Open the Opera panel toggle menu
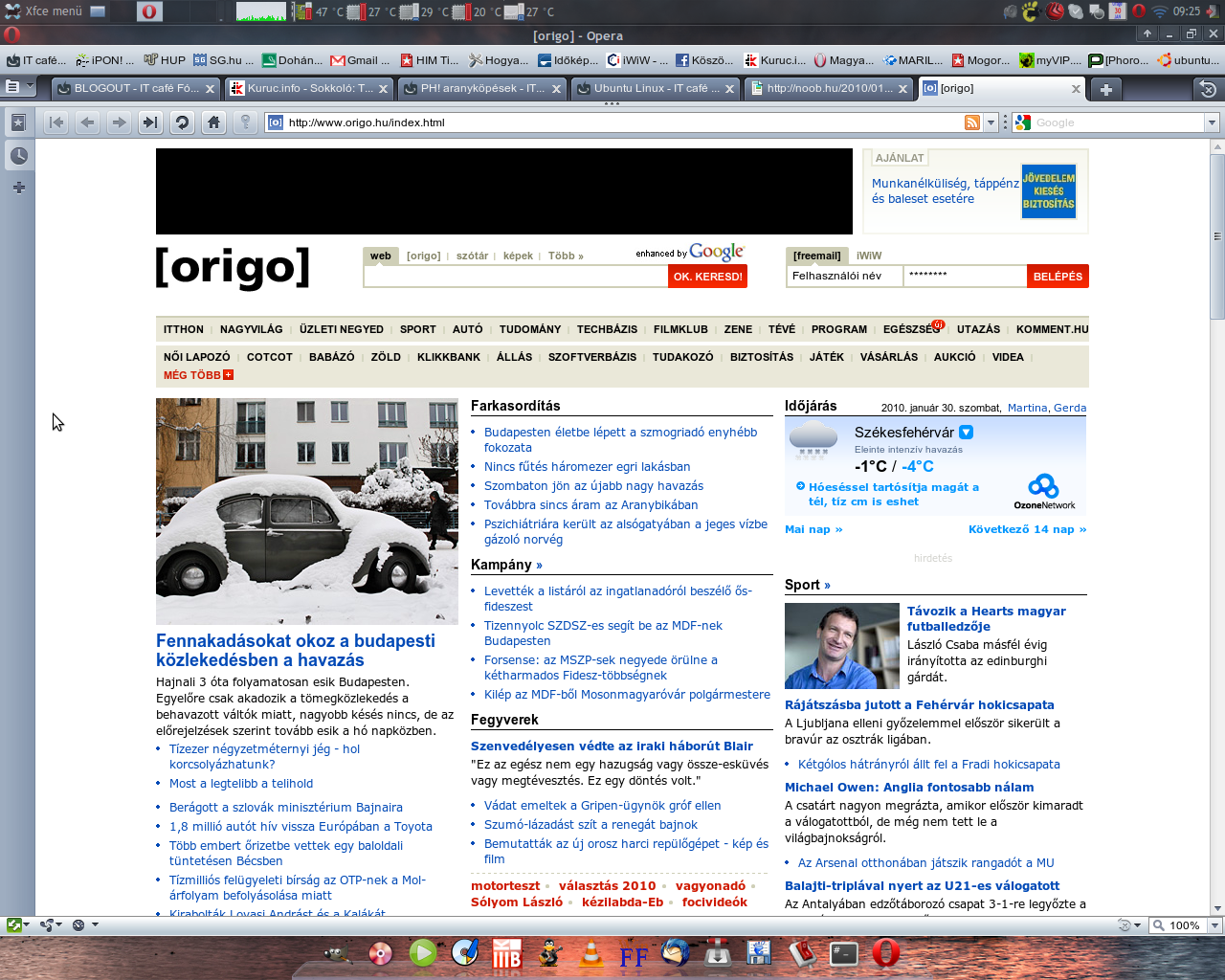This screenshot has width=1225, height=980. [x=18, y=87]
